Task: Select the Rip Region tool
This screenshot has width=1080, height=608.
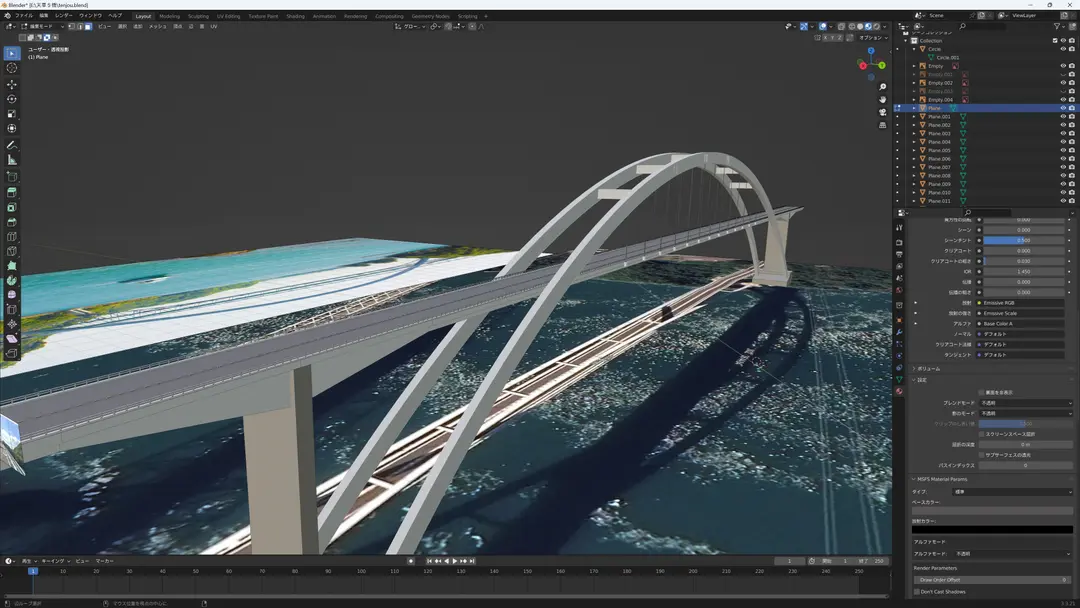Action: click(x=12, y=354)
